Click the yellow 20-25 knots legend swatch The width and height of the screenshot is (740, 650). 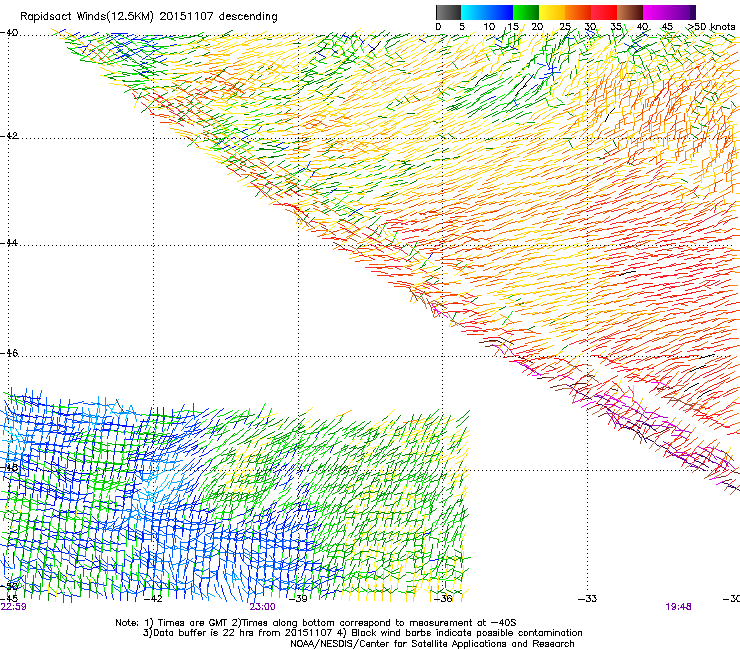[x=552, y=12]
